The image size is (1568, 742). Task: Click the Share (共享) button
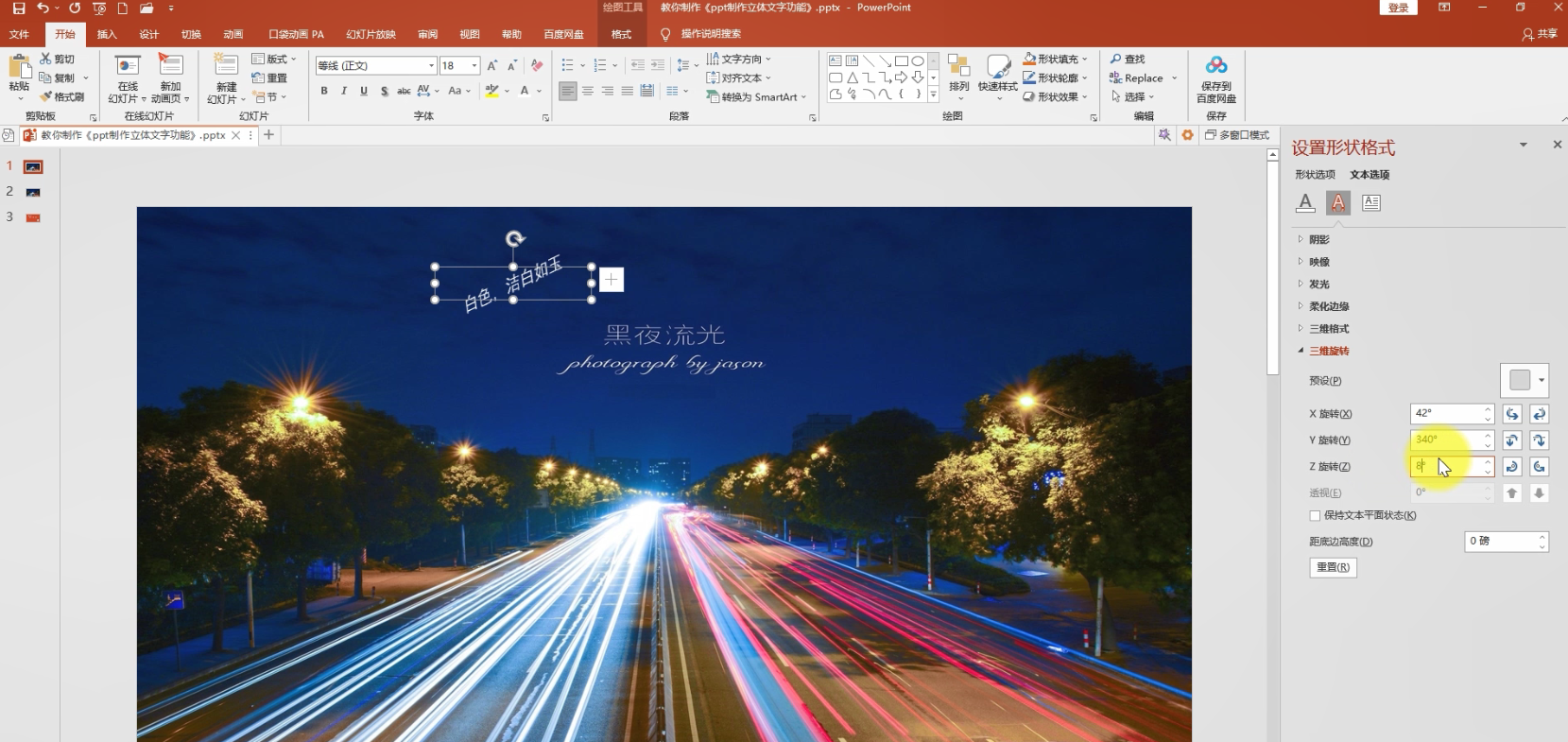[1540, 34]
